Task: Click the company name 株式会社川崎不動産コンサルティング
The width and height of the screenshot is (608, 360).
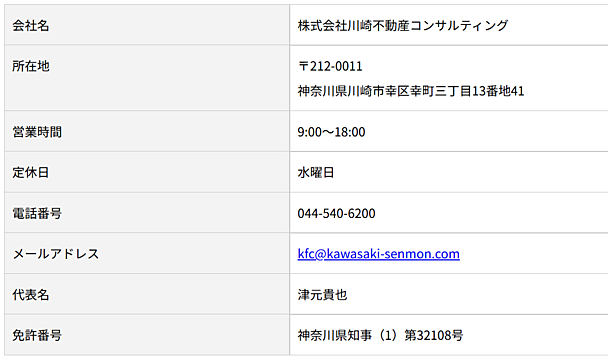Action: pyautogui.click(x=402, y=26)
